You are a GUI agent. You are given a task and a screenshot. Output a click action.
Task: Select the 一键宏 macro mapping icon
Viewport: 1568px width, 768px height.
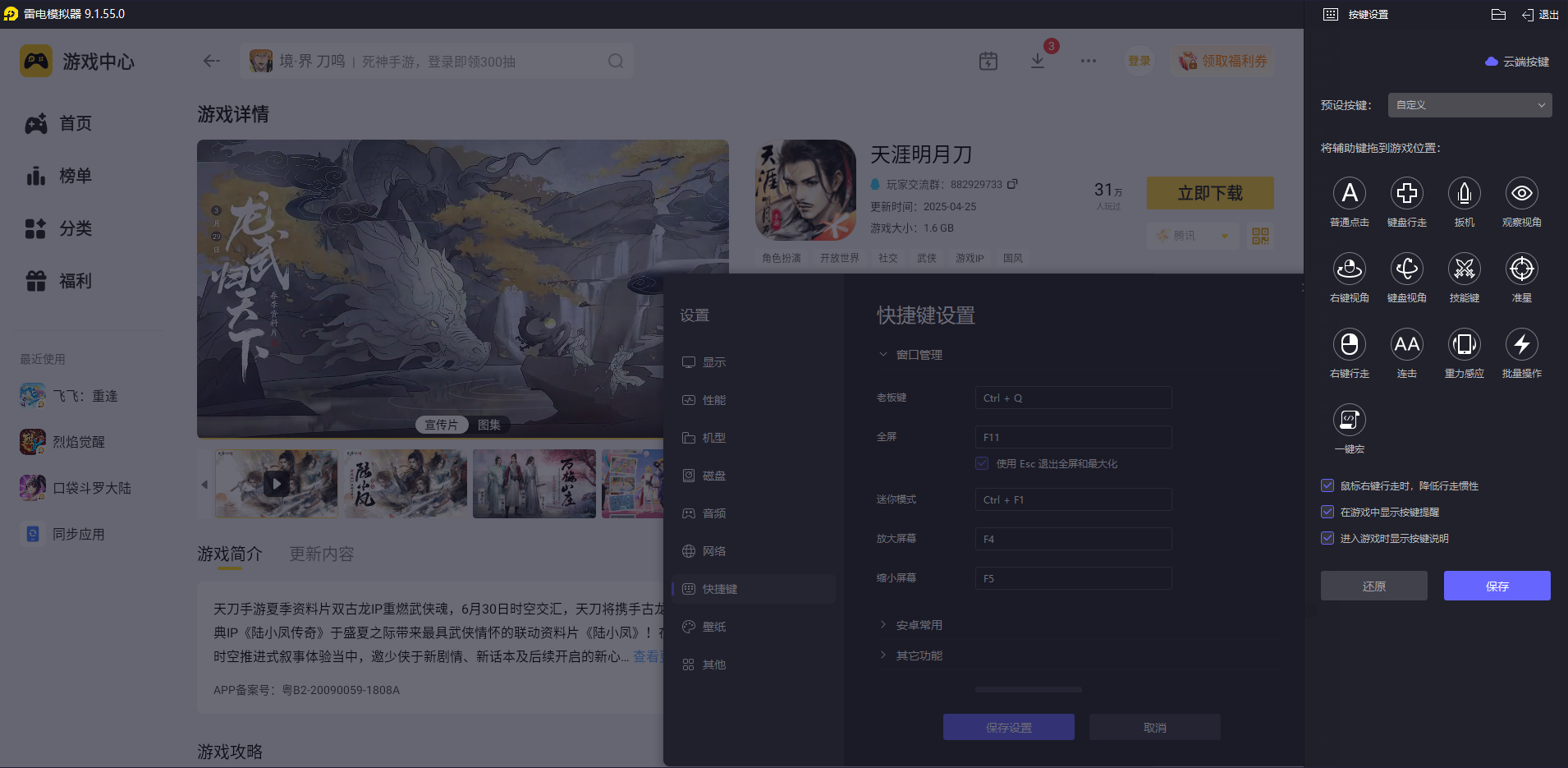pyautogui.click(x=1350, y=421)
